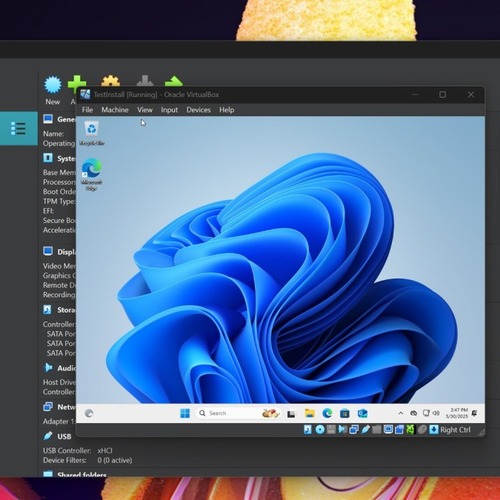The image size is (500, 500).
Task: Maximize the TestInstall VM window
Action: [442, 95]
